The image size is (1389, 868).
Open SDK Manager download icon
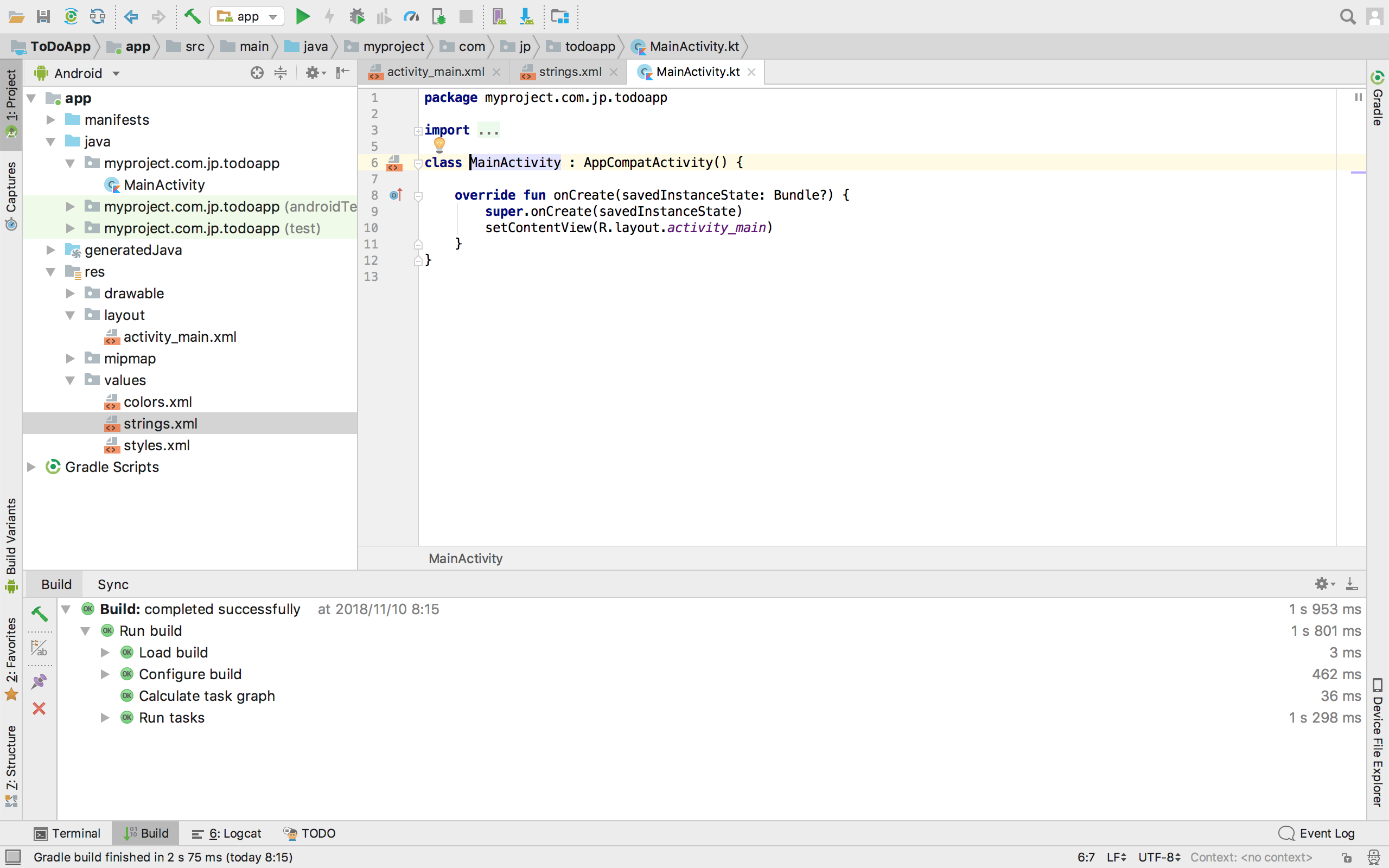(526, 17)
